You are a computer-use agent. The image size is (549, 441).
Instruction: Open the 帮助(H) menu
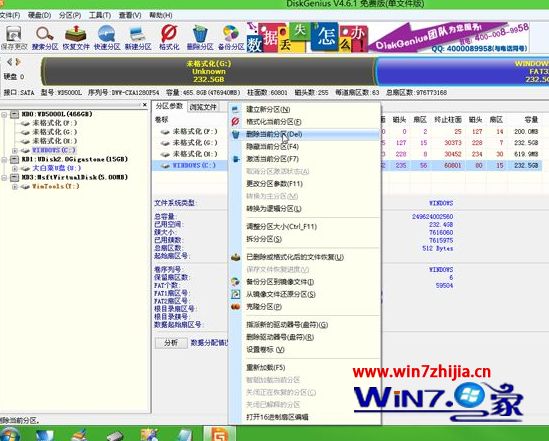(161, 15)
